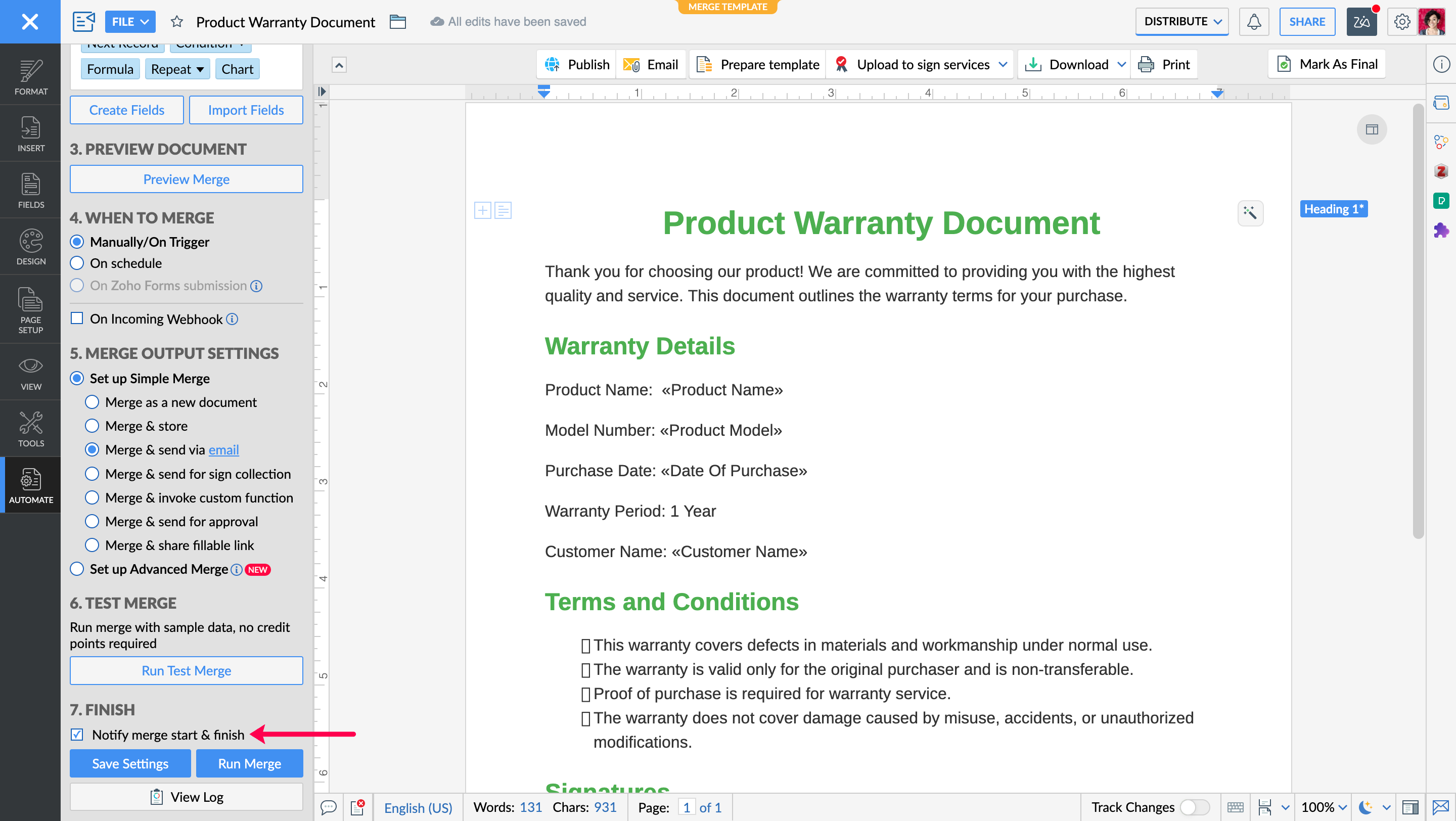The image size is (1456, 821).
Task: Click the Run Test Merge button
Action: [186, 671]
